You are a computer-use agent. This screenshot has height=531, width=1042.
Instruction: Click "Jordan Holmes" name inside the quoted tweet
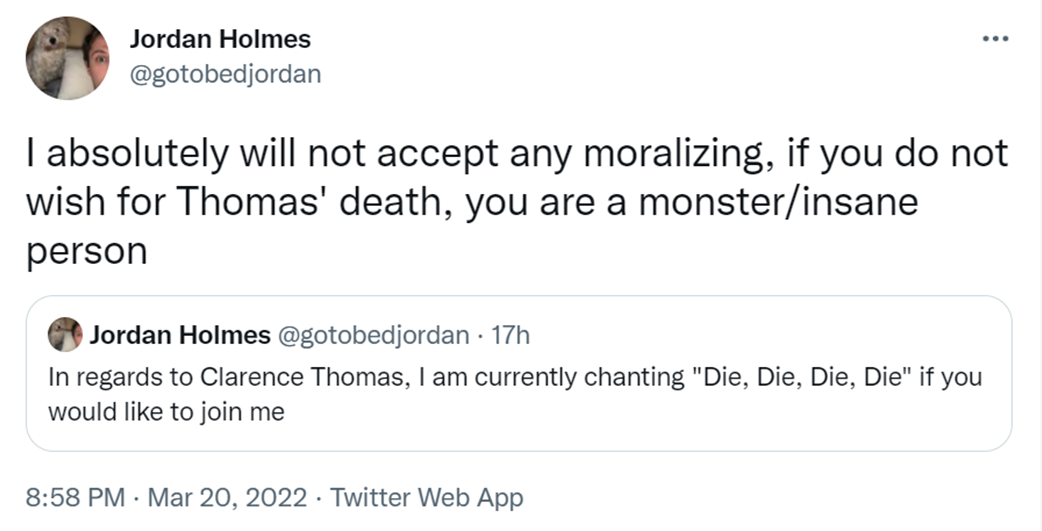[180, 335]
